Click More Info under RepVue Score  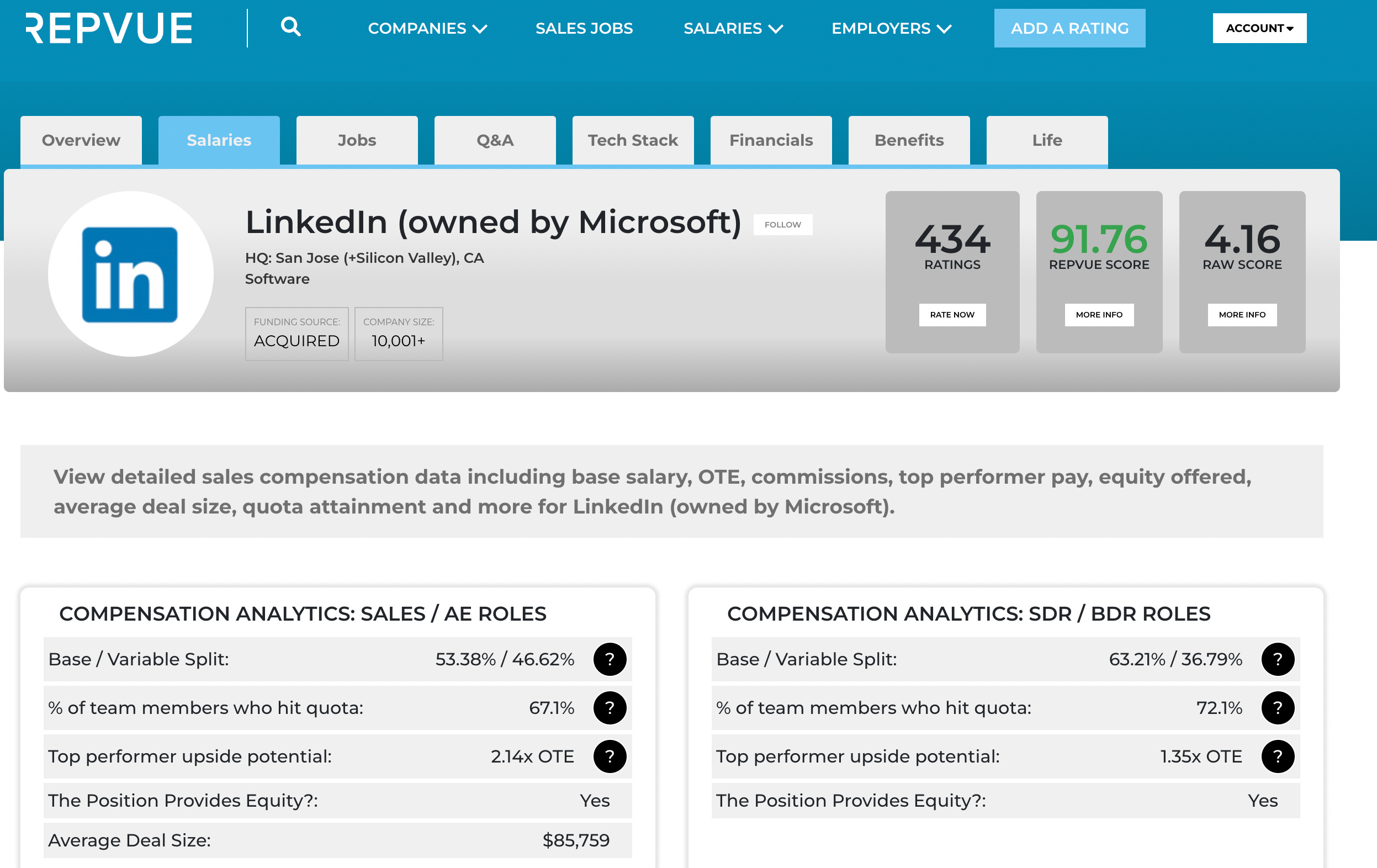tap(1099, 315)
